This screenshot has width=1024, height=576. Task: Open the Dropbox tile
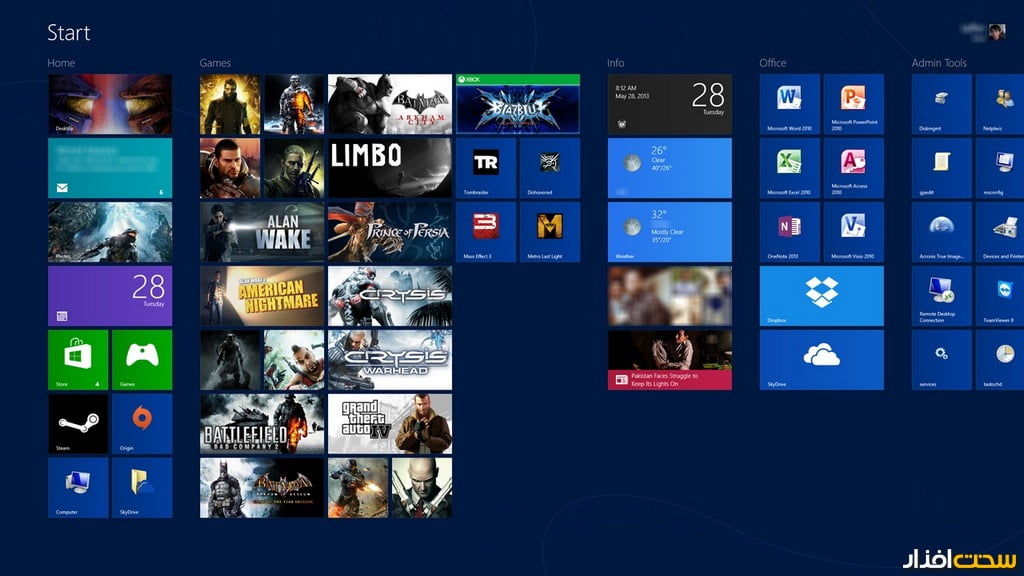coord(821,295)
